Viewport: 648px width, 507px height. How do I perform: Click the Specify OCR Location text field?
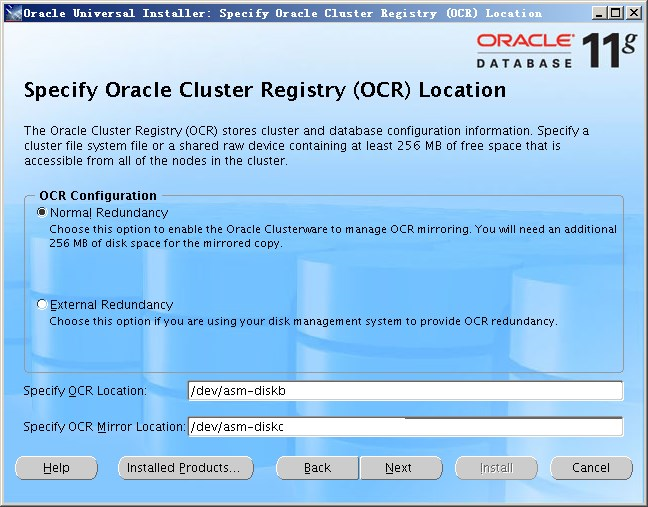pyautogui.click(x=405, y=391)
